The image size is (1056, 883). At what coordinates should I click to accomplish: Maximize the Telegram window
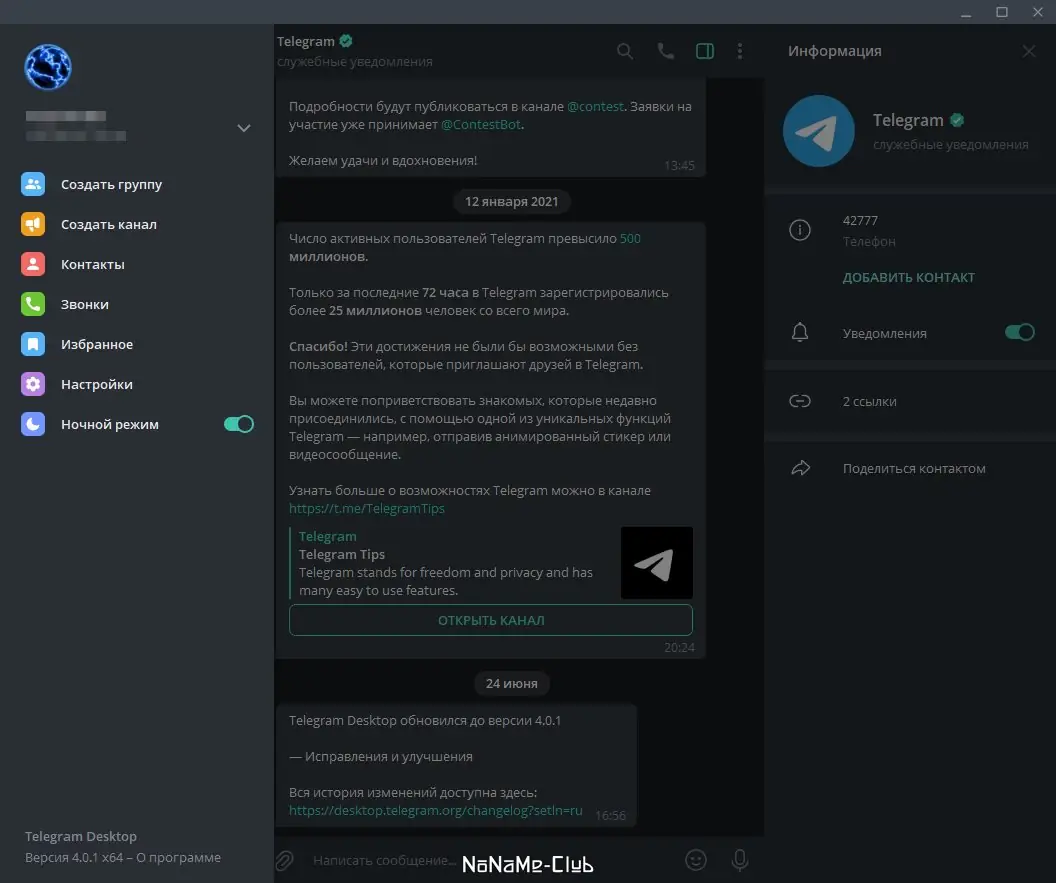pyautogui.click(x=1002, y=12)
